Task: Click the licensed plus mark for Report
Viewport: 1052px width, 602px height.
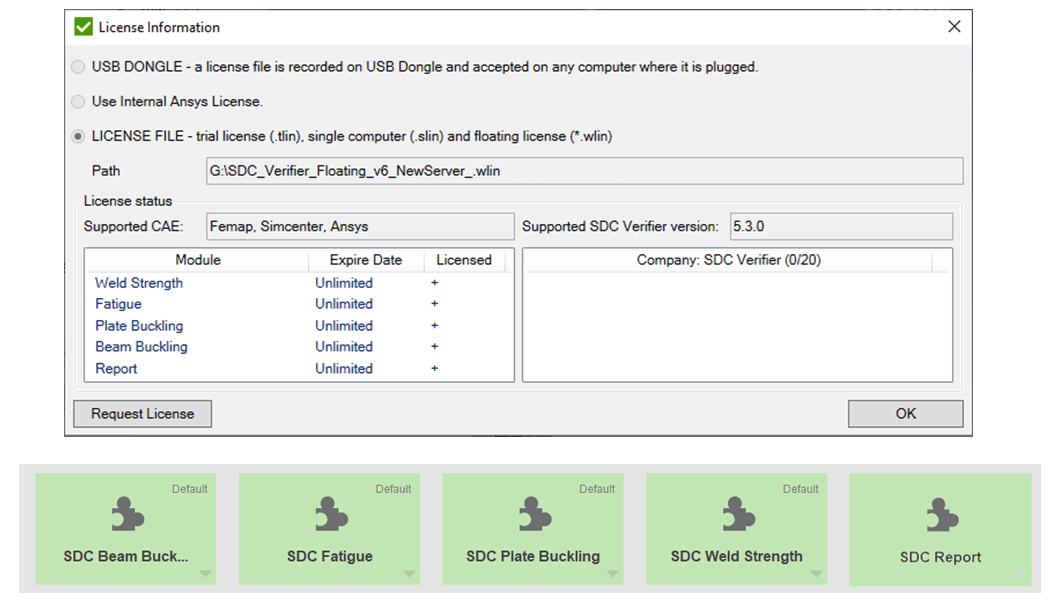Action: pyautogui.click(x=435, y=368)
